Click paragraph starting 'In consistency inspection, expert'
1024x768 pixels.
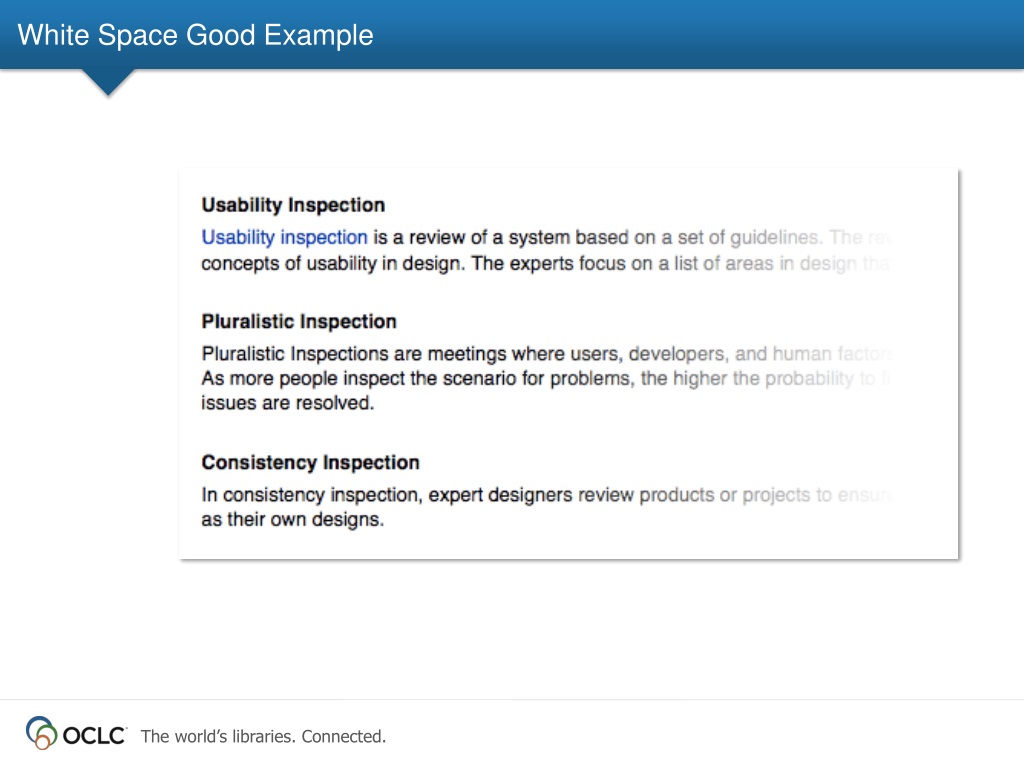(547, 507)
